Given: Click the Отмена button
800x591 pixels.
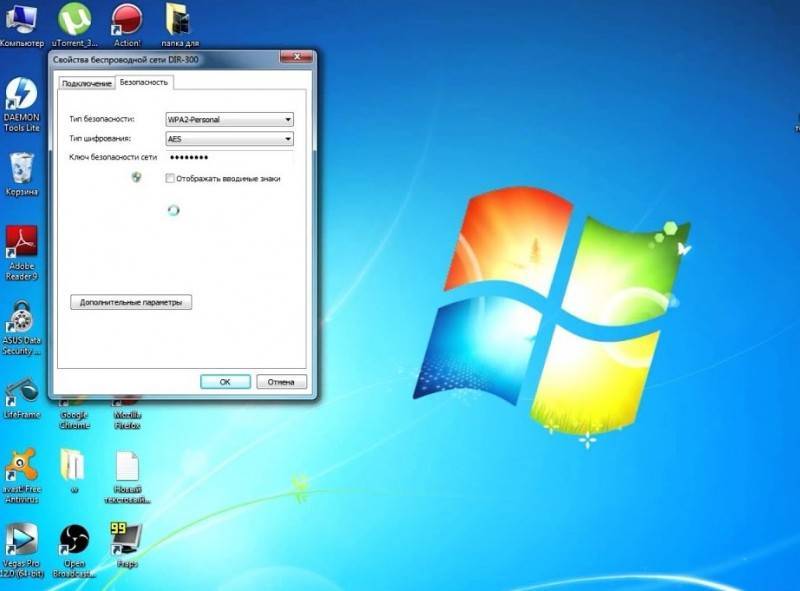Looking at the screenshot, I should (281, 382).
